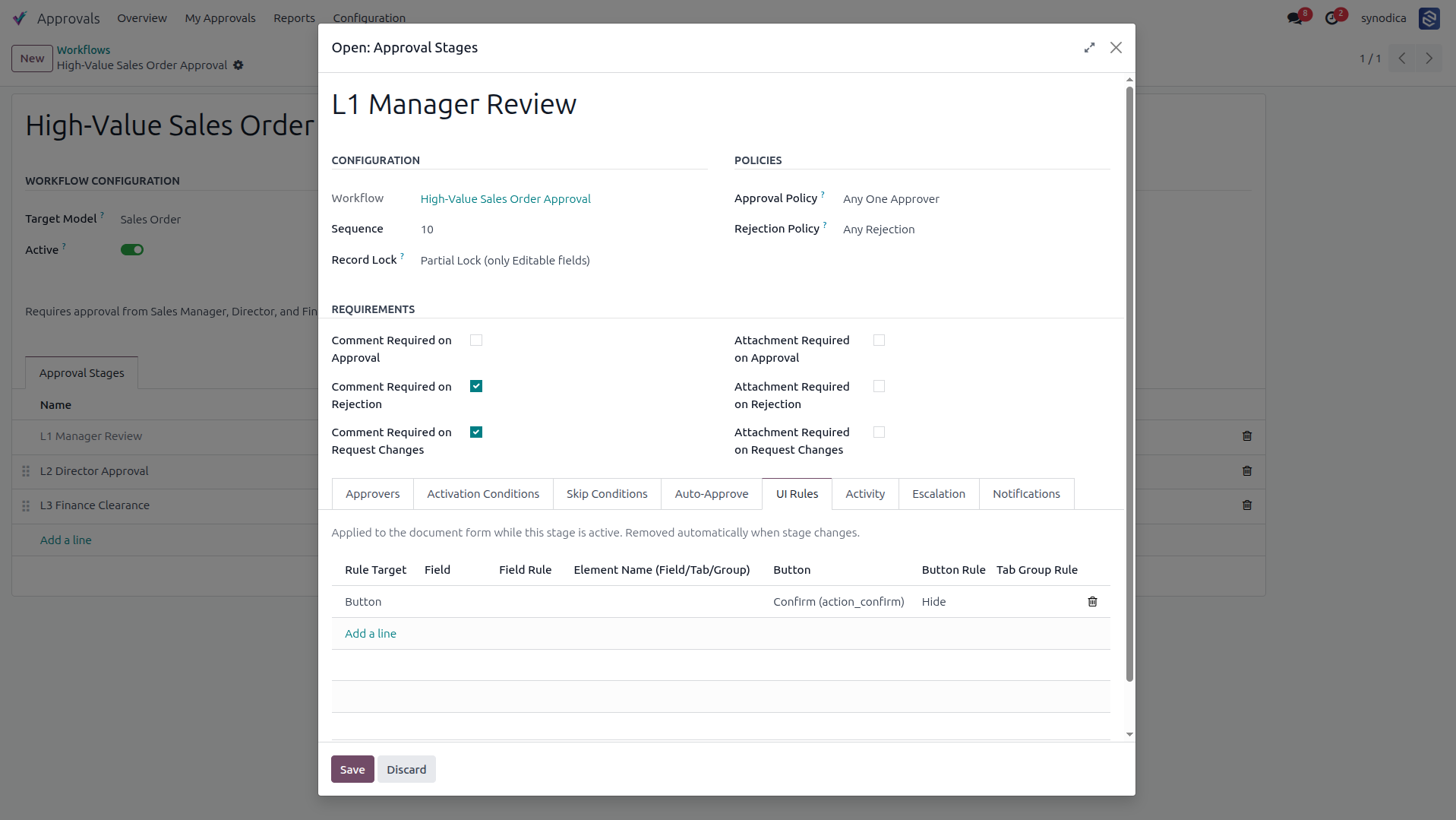
Task: Switch to the Activation Conditions tab
Action: [483, 494]
